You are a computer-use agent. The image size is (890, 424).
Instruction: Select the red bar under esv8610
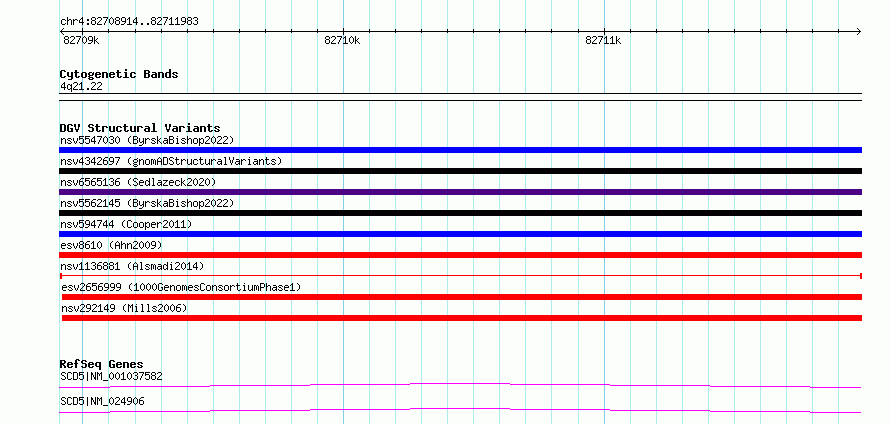coord(460,255)
